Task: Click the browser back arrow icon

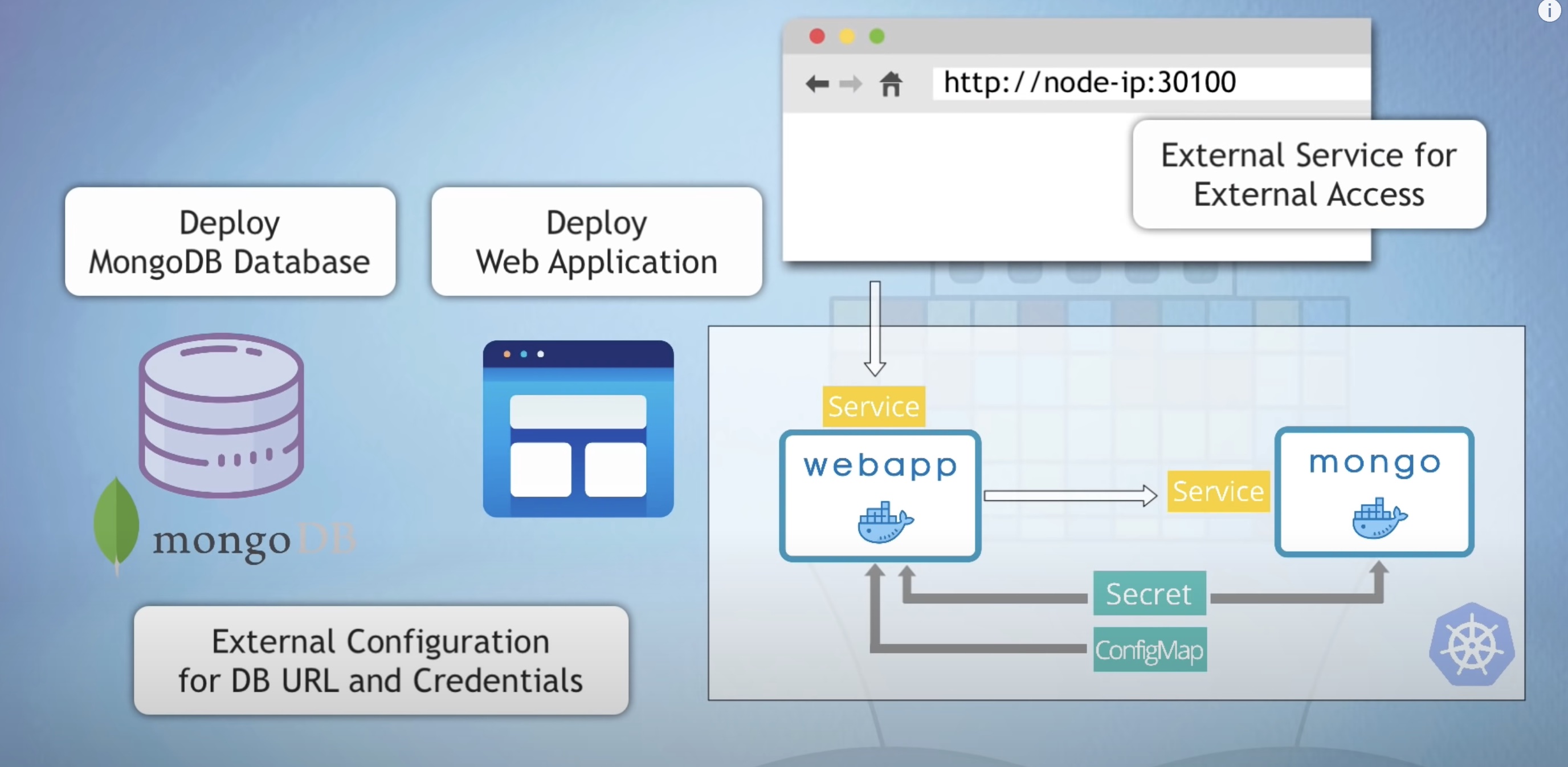Action: 817,83
